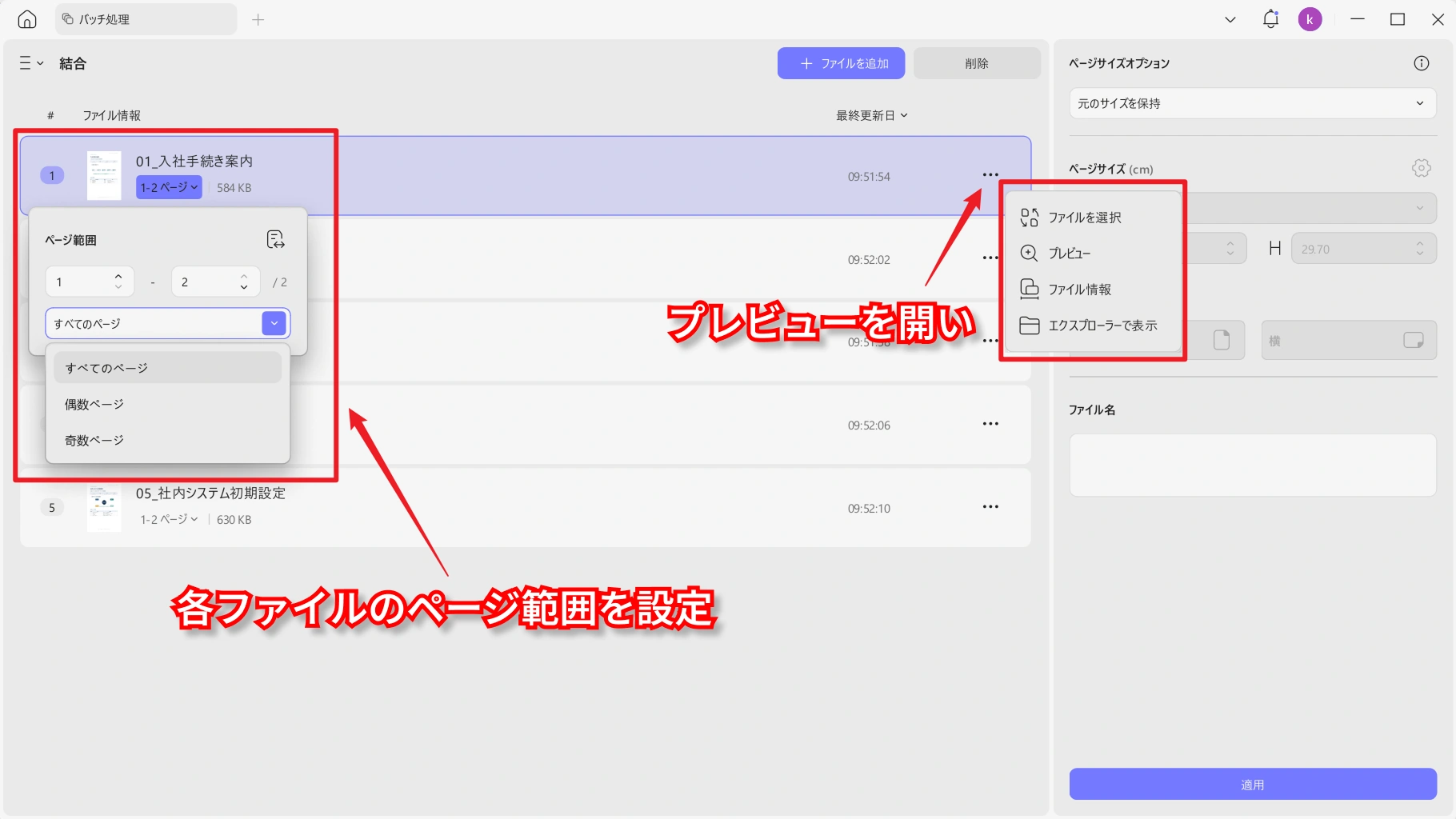Image resolution: width=1456 pixels, height=819 pixels.
Task: Select the portrait orientation page icon
Action: (1221, 341)
